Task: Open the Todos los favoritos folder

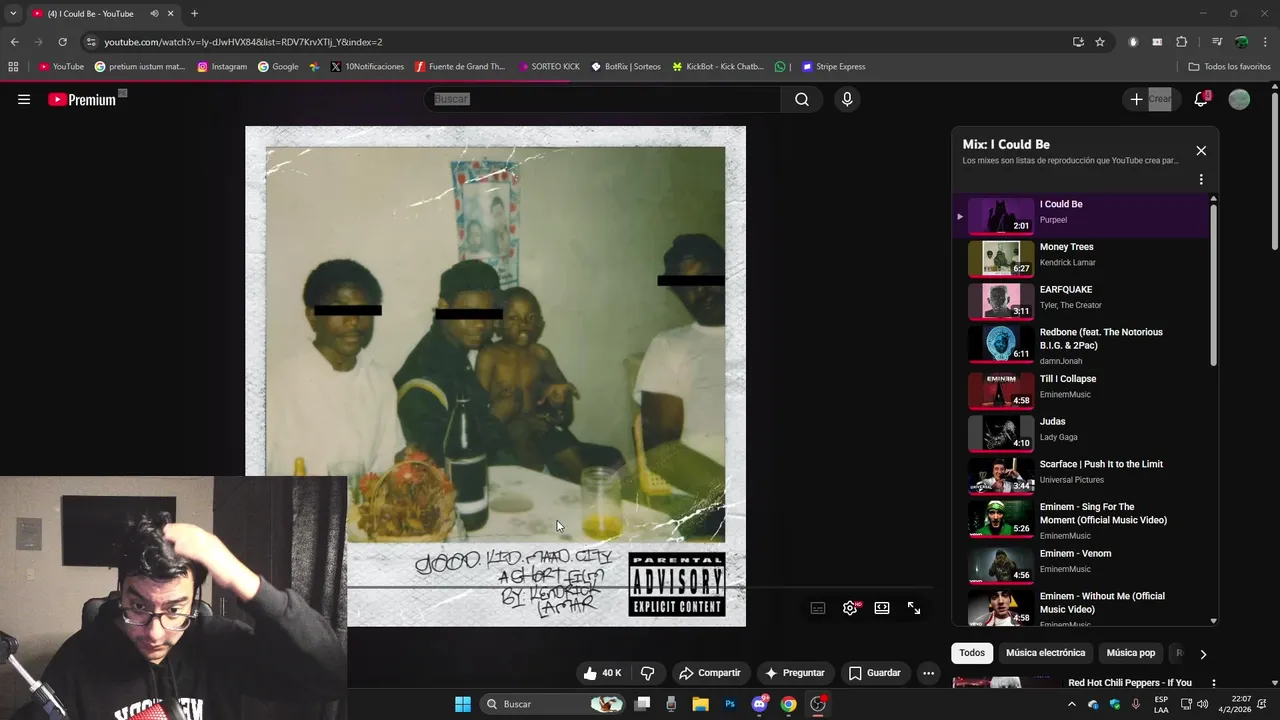Action: (x=1229, y=67)
